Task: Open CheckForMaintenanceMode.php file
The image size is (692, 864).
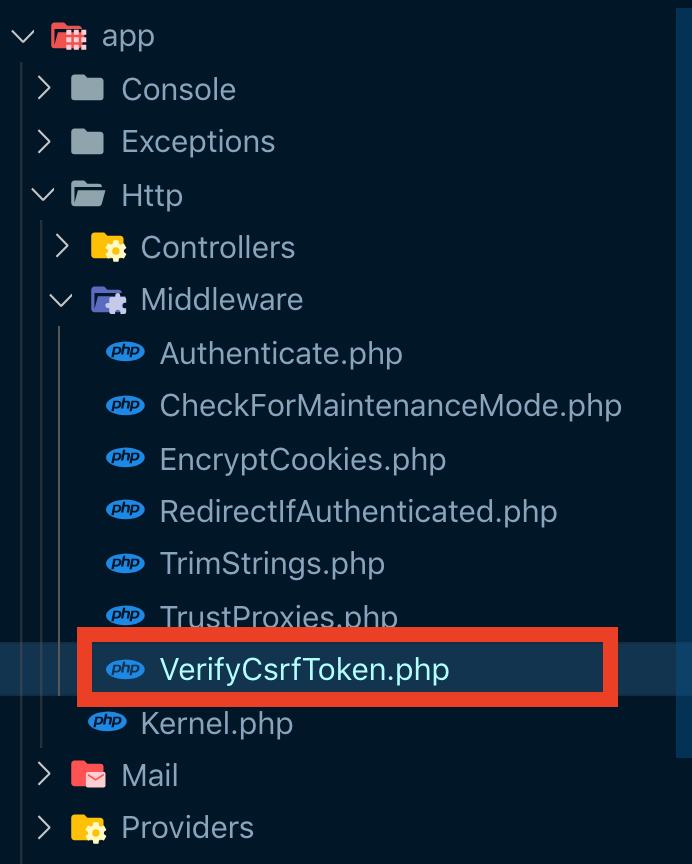Action: 390,405
